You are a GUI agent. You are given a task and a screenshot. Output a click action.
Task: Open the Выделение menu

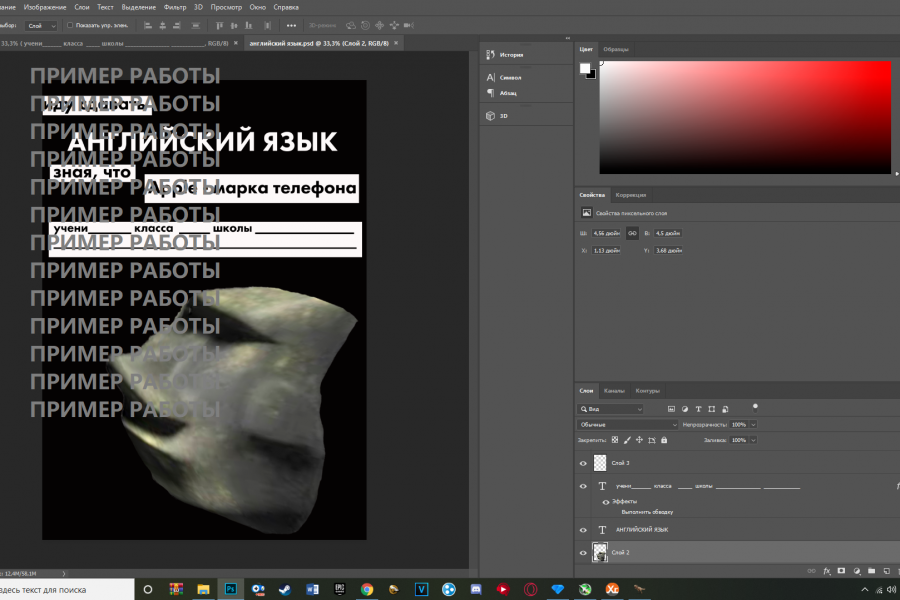coord(139,7)
